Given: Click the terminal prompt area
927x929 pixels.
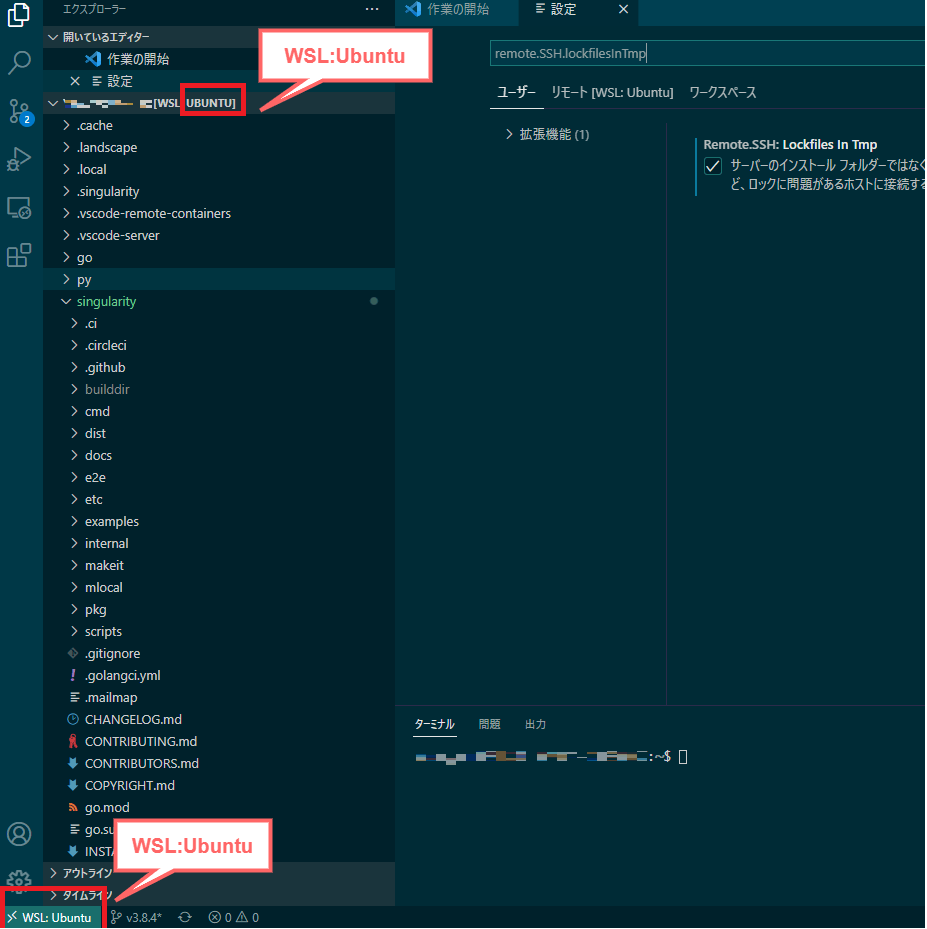Looking at the screenshot, I should (x=551, y=757).
